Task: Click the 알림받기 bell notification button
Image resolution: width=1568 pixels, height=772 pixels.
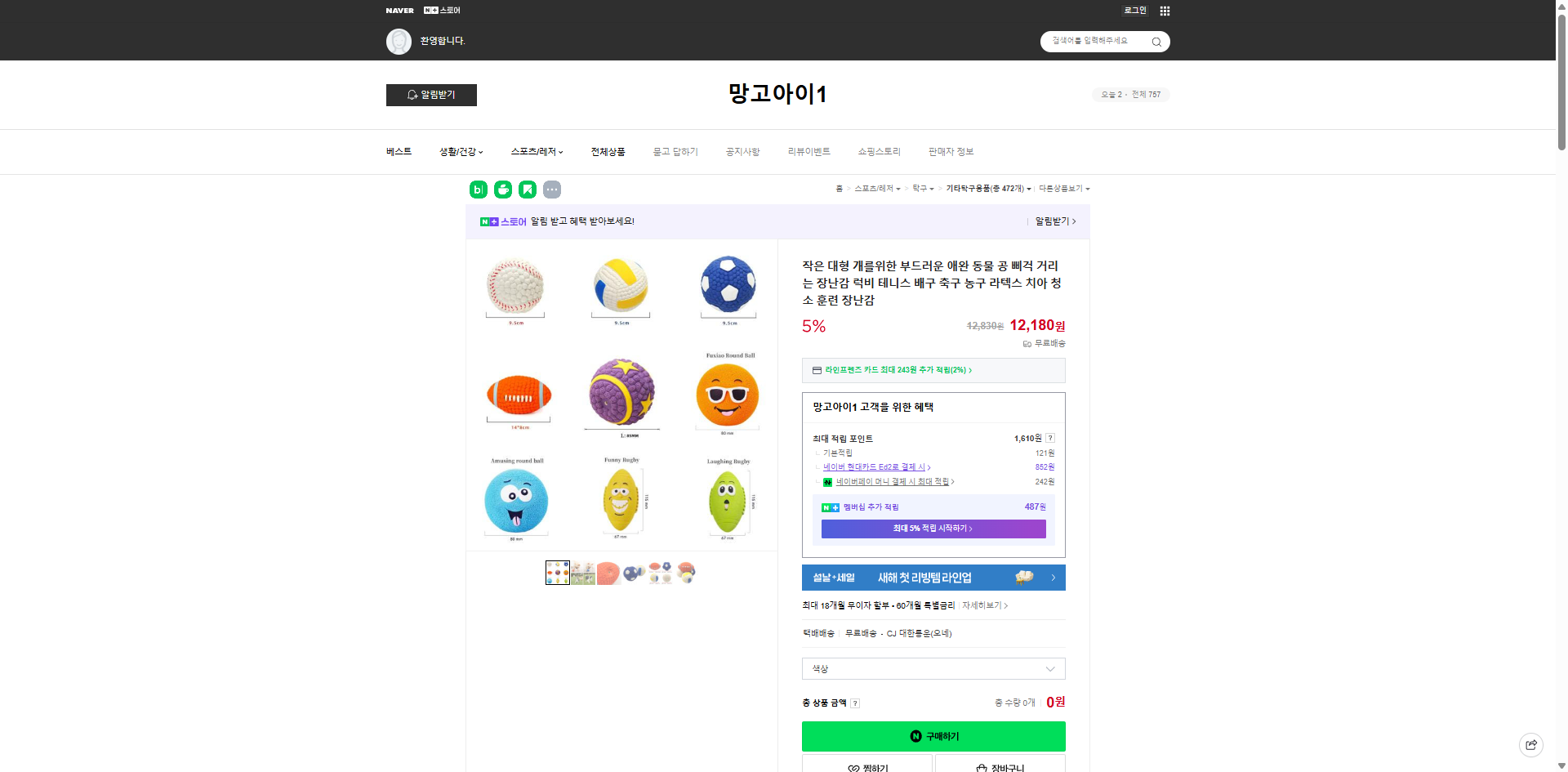Action: pyautogui.click(x=431, y=95)
